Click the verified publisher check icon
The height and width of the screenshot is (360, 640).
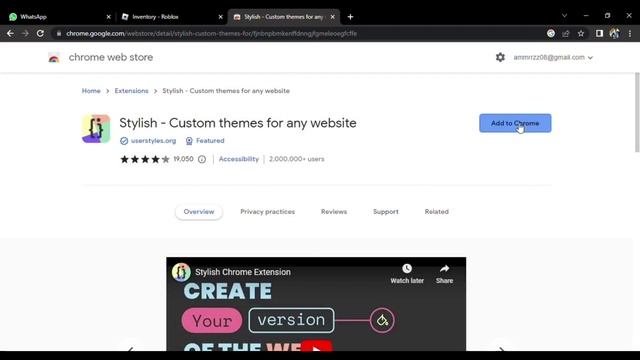[124, 141]
